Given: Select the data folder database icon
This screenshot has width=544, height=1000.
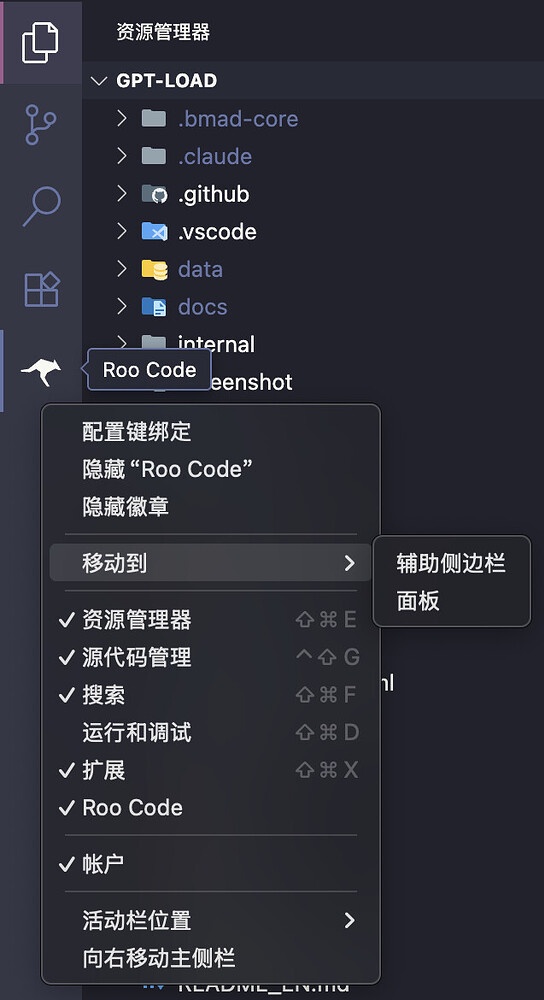Looking at the screenshot, I should pyautogui.click(x=154, y=269).
